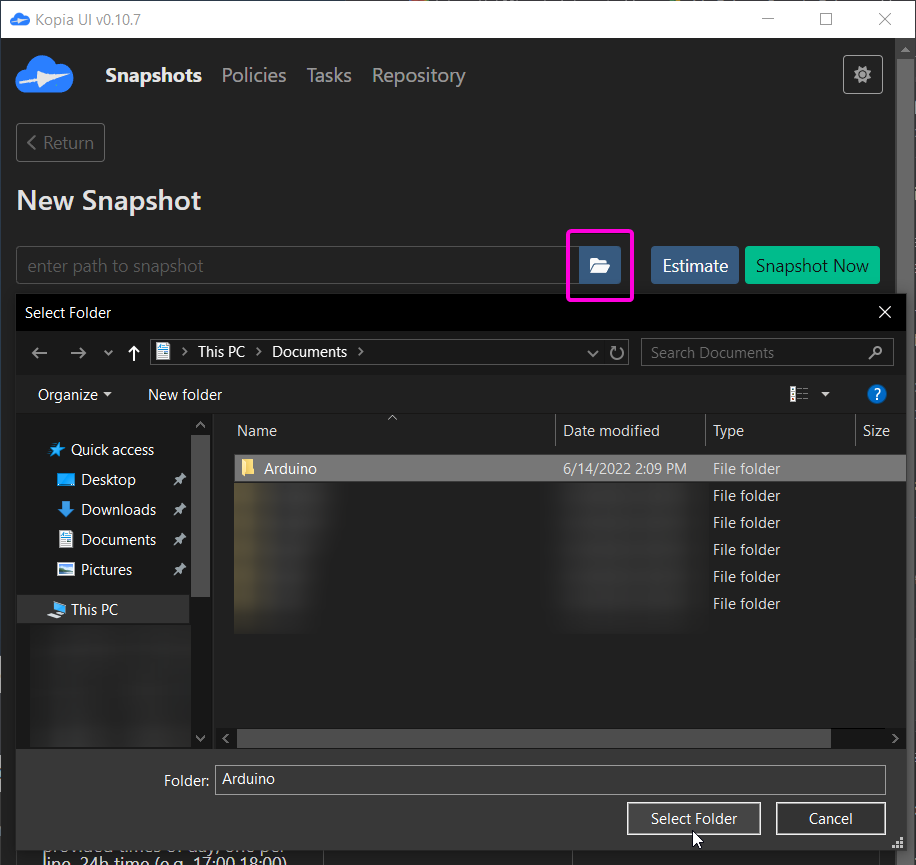Screen dimensions: 916x865
Task: Click Documents in address breadcrumb
Action: coord(309,352)
